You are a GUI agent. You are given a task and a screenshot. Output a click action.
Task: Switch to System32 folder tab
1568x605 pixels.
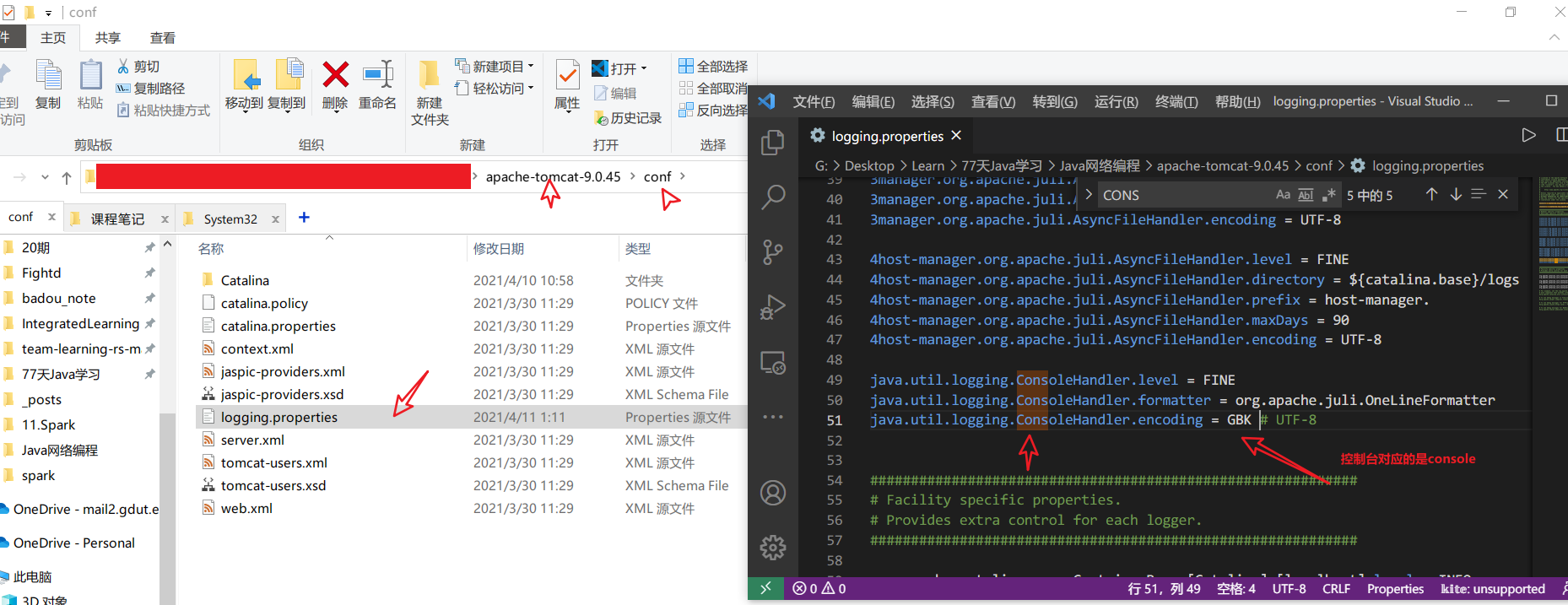(230, 219)
